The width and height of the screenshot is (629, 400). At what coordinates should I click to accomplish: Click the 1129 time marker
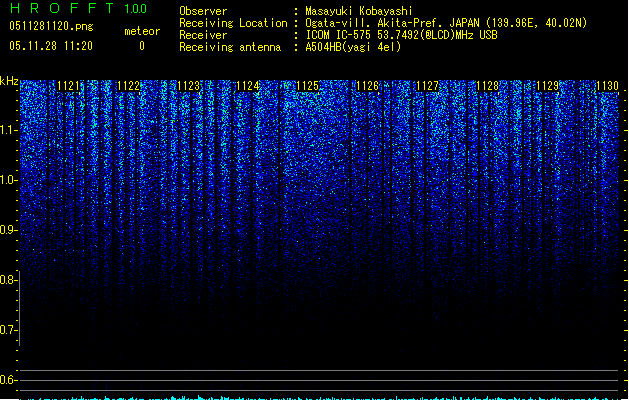click(x=547, y=86)
